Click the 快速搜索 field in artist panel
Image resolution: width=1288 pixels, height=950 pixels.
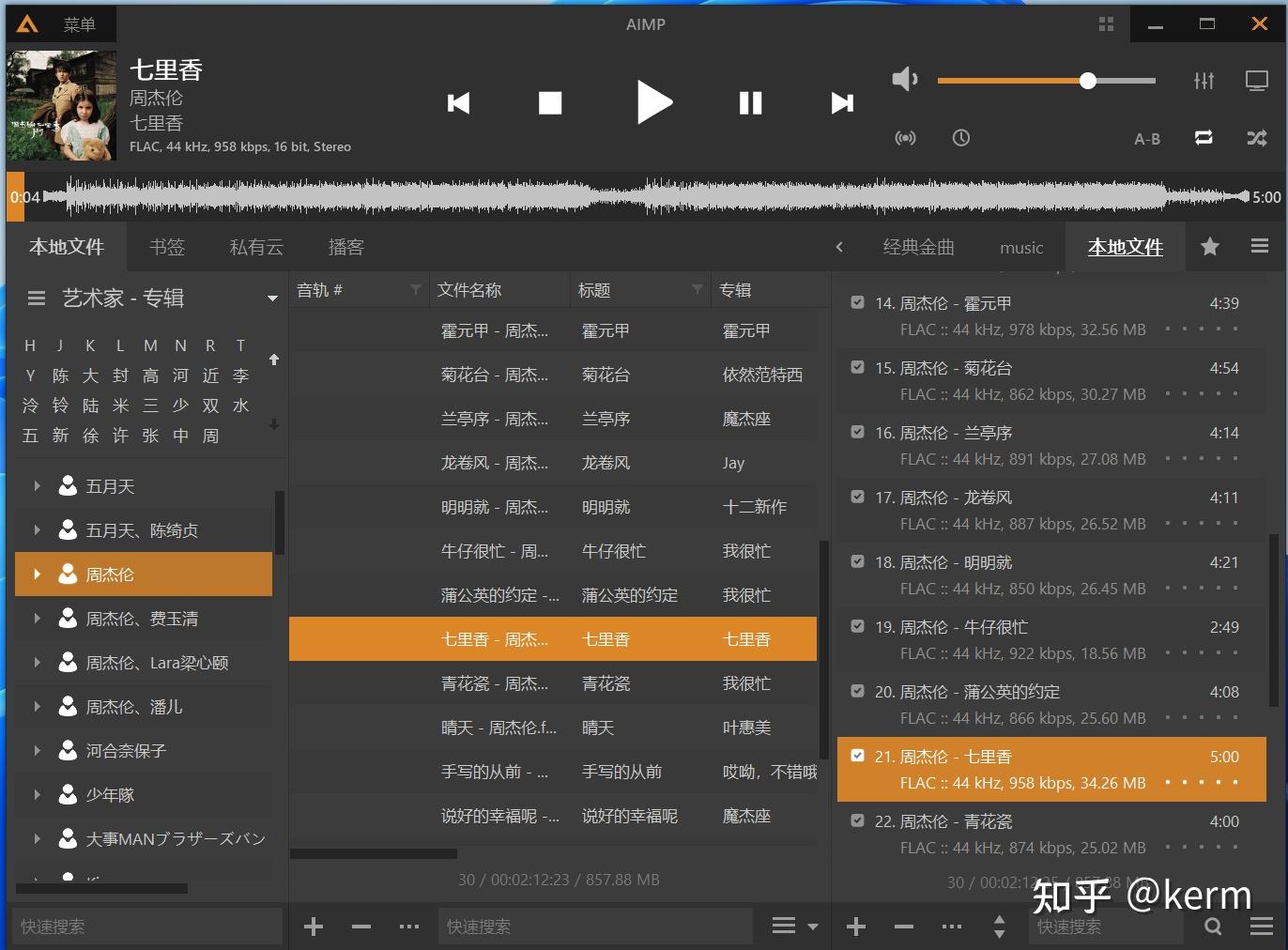[x=146, y=927]
